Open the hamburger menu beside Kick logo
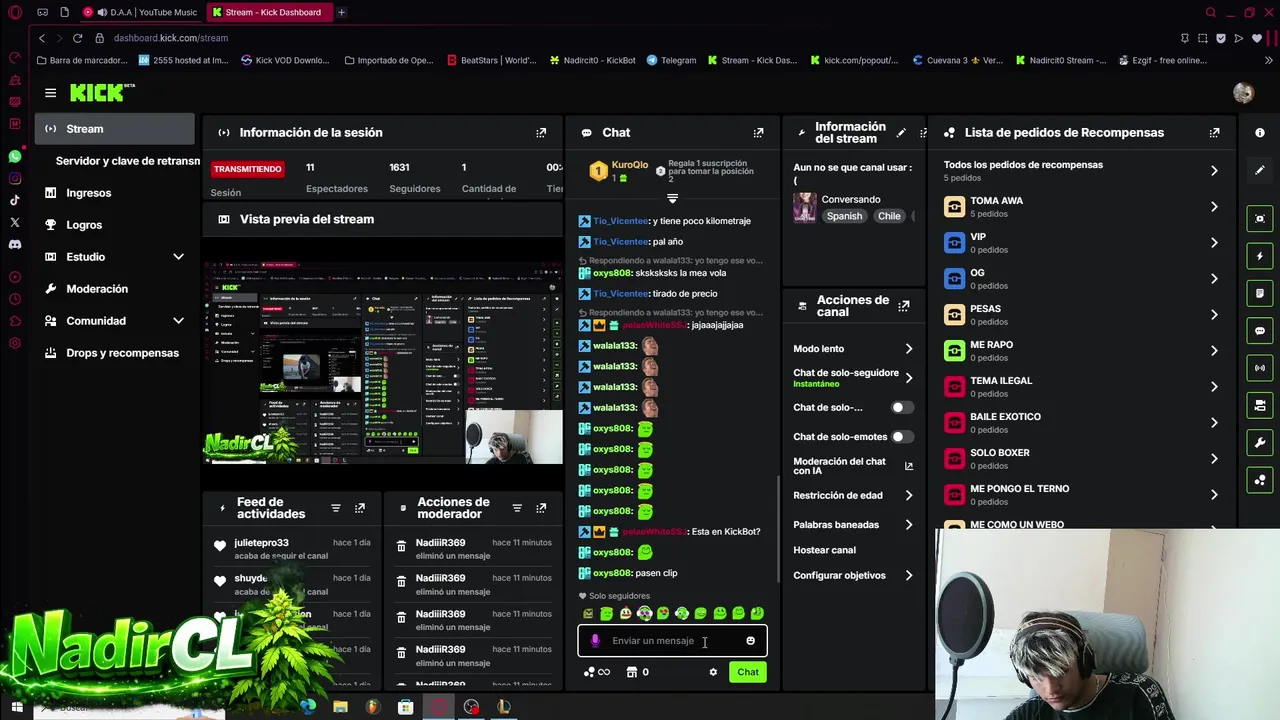 50,93
